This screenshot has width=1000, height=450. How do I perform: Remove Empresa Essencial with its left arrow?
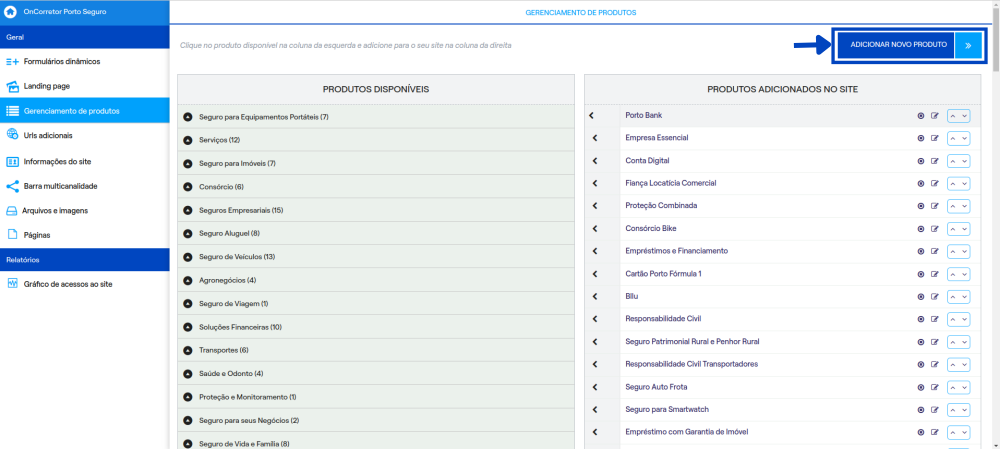(x=594, y=138)
